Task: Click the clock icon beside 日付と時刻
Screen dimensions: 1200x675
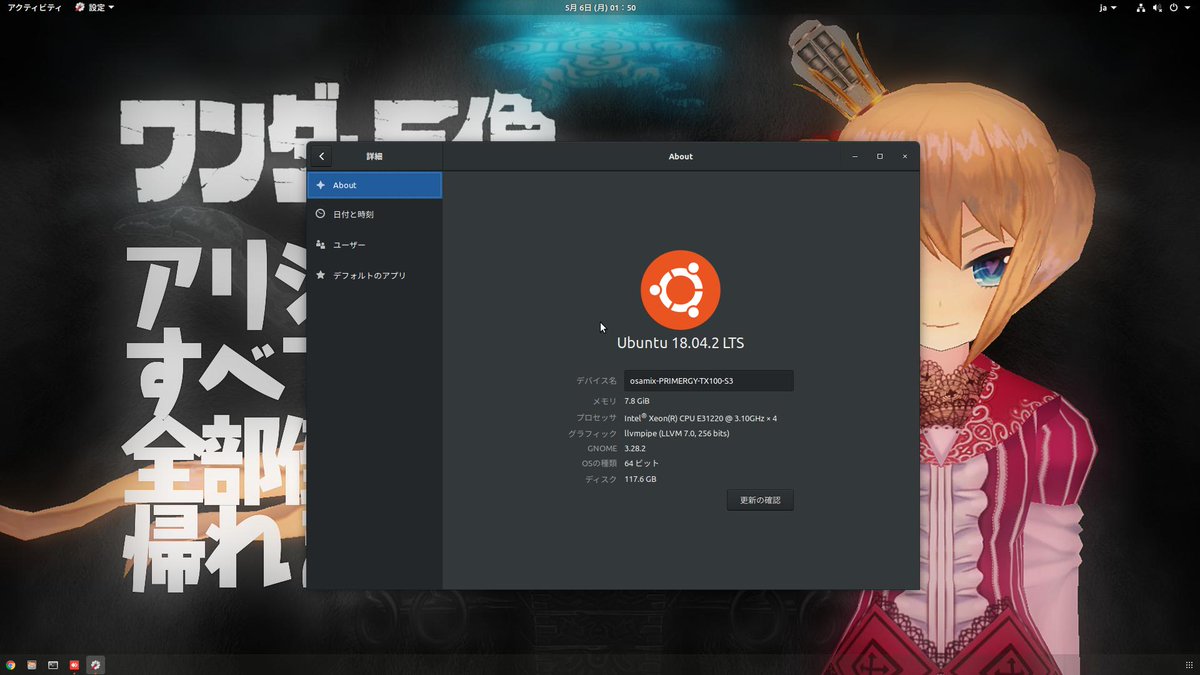Action: (320, 214)
